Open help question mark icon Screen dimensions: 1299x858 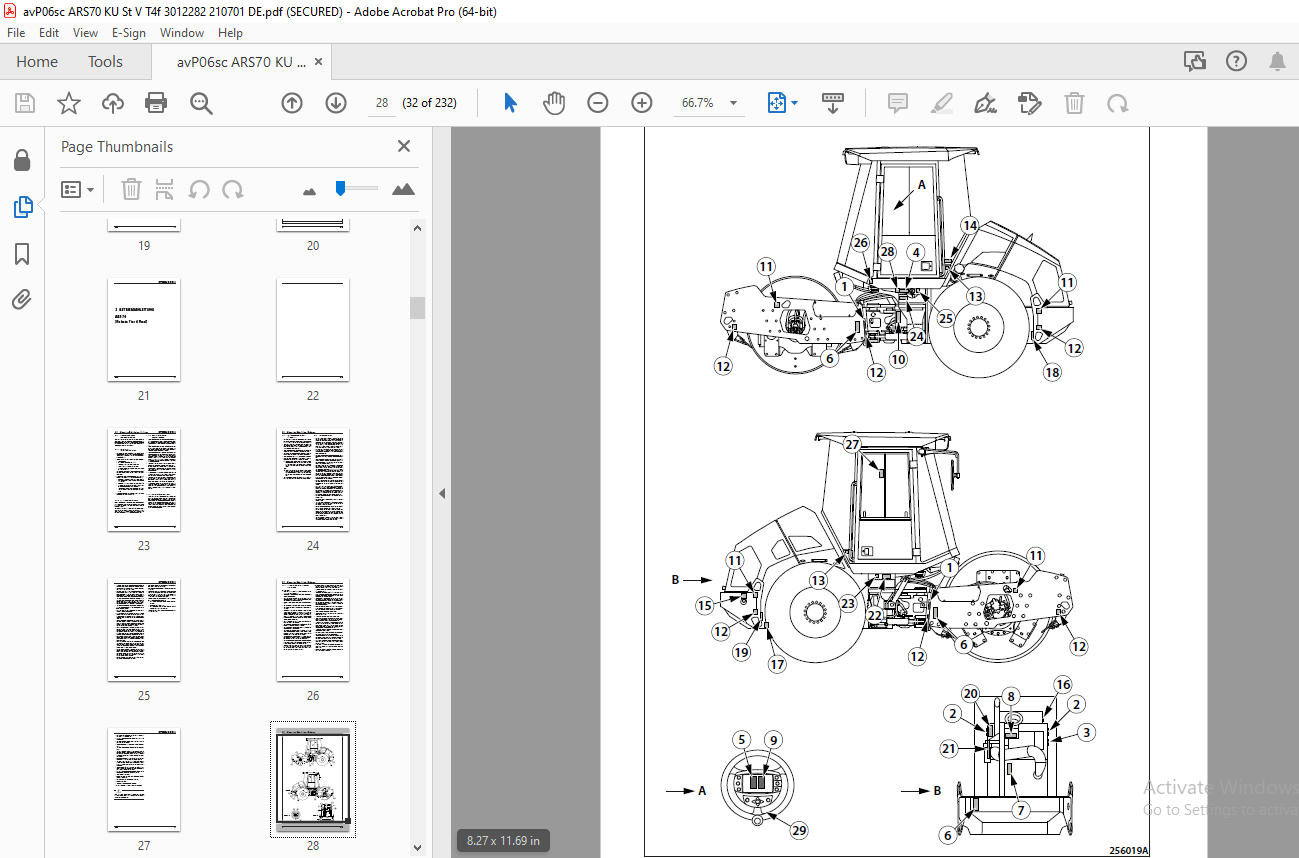coord(1237,61)
